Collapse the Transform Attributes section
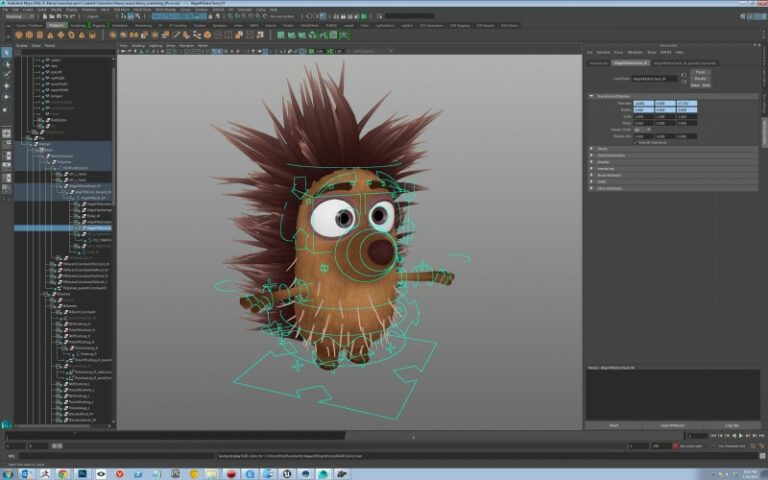768x480 pixels. (x=610, y=95)
